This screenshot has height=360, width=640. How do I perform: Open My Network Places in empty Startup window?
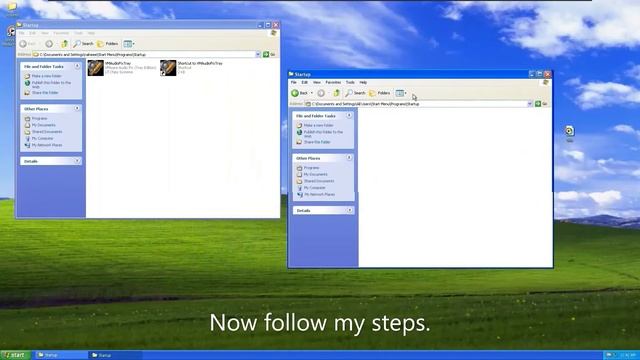pos(316,194)
